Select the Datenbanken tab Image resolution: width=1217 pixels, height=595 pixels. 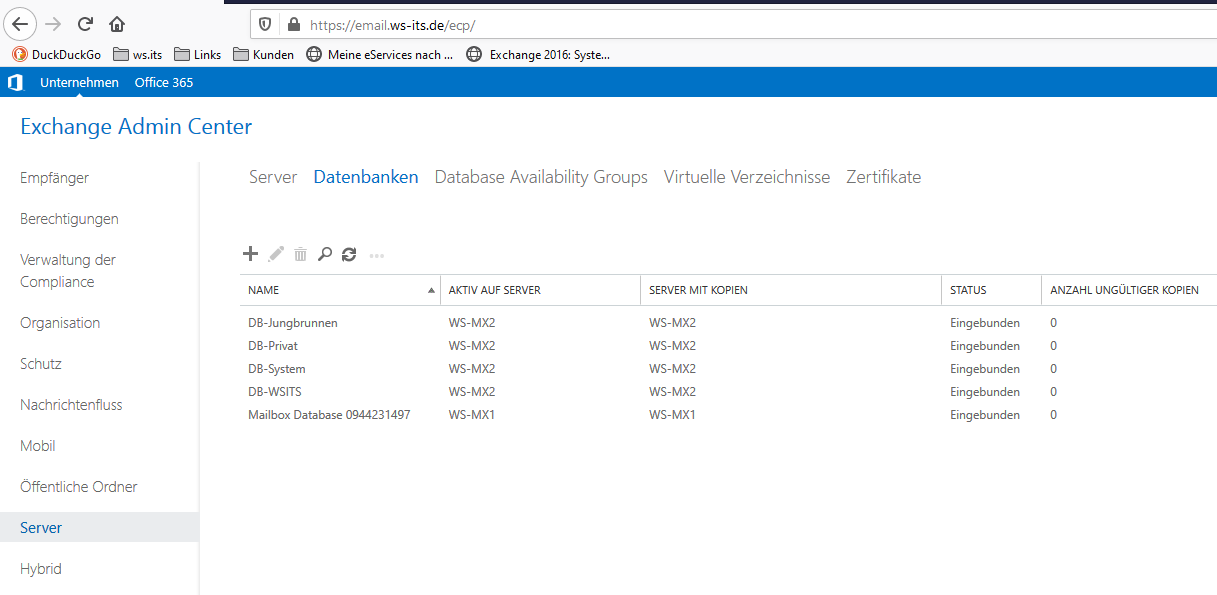click(x=366, y=177)
